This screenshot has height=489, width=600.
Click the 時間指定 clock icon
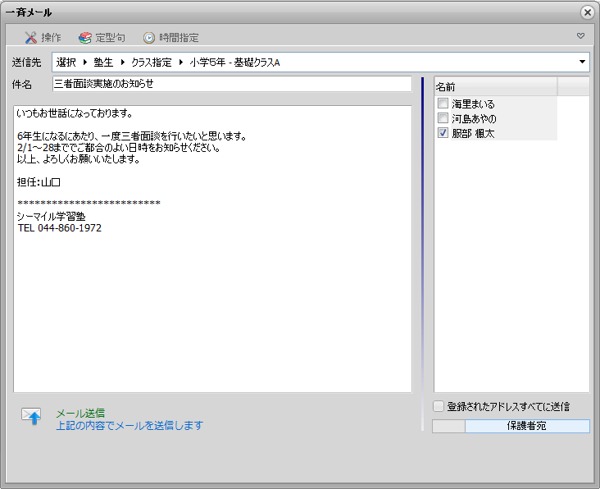pyautogui.click(x=149, y=37)
